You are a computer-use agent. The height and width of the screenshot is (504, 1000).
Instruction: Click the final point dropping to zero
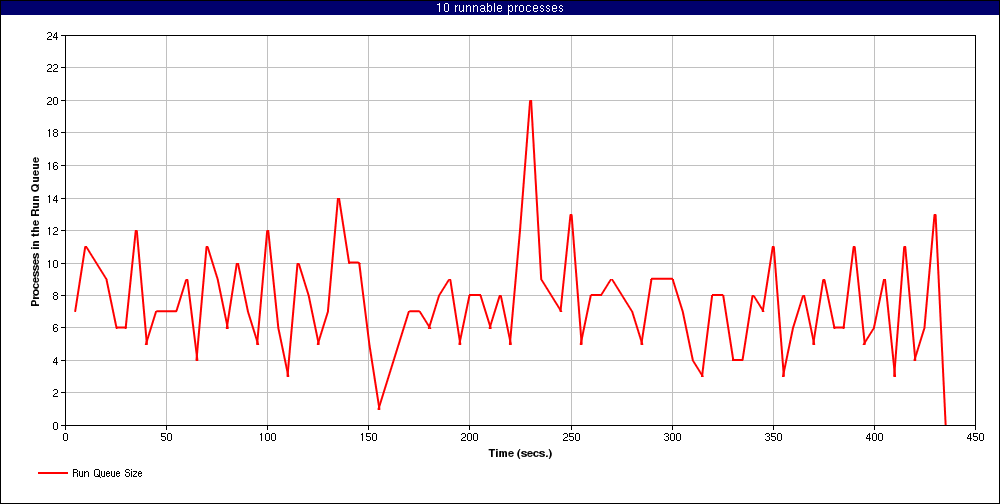[945, 424]
